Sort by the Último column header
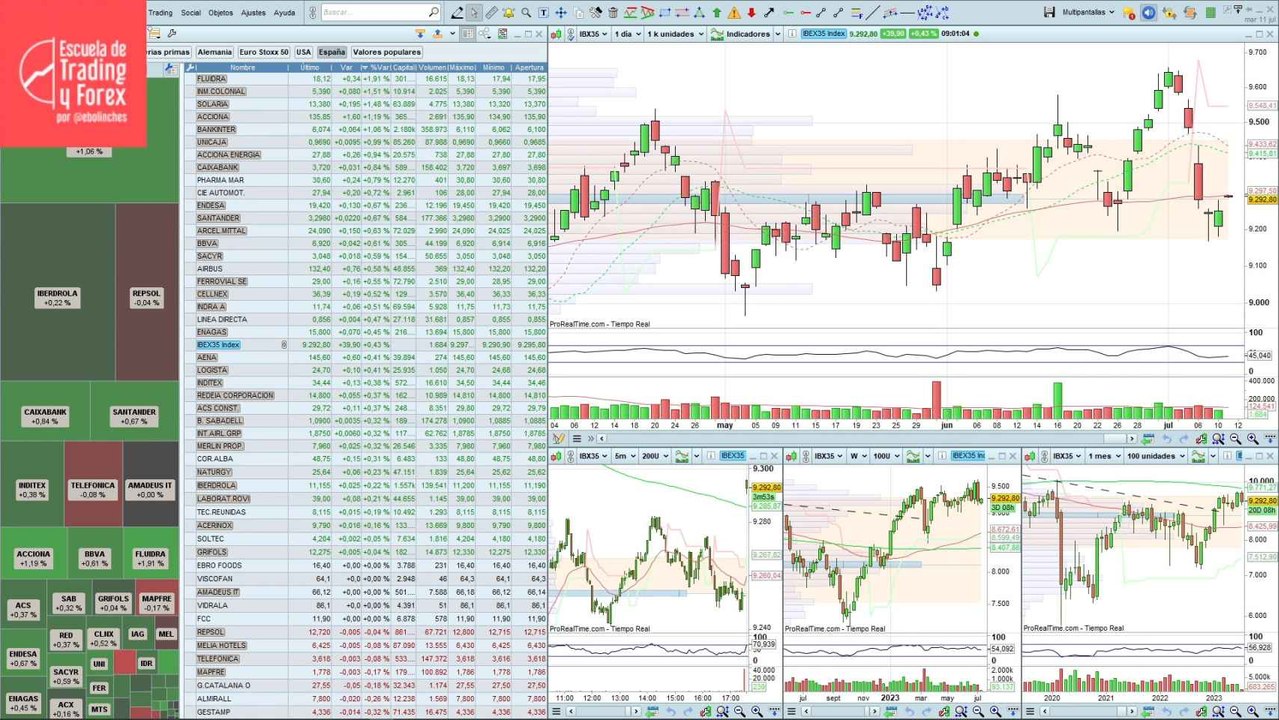 tap(310, 68)
